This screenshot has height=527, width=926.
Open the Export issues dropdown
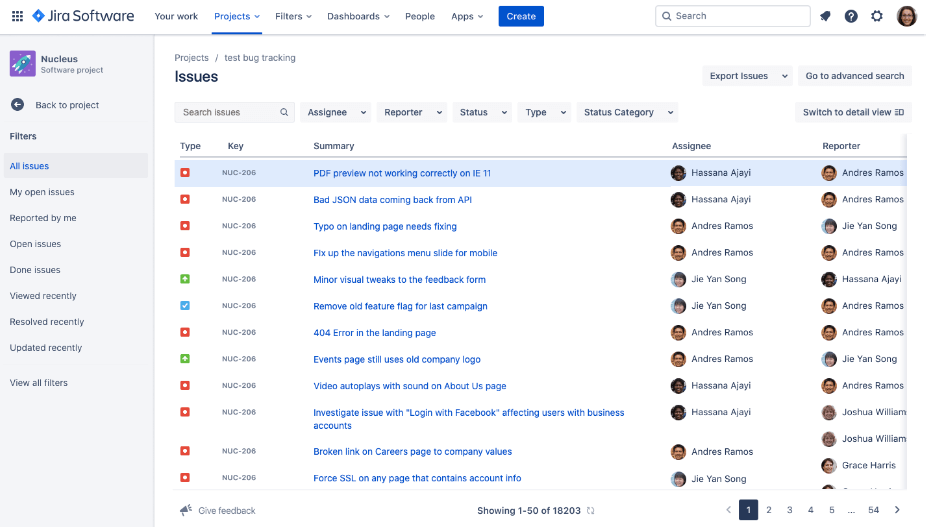[748, 76]
